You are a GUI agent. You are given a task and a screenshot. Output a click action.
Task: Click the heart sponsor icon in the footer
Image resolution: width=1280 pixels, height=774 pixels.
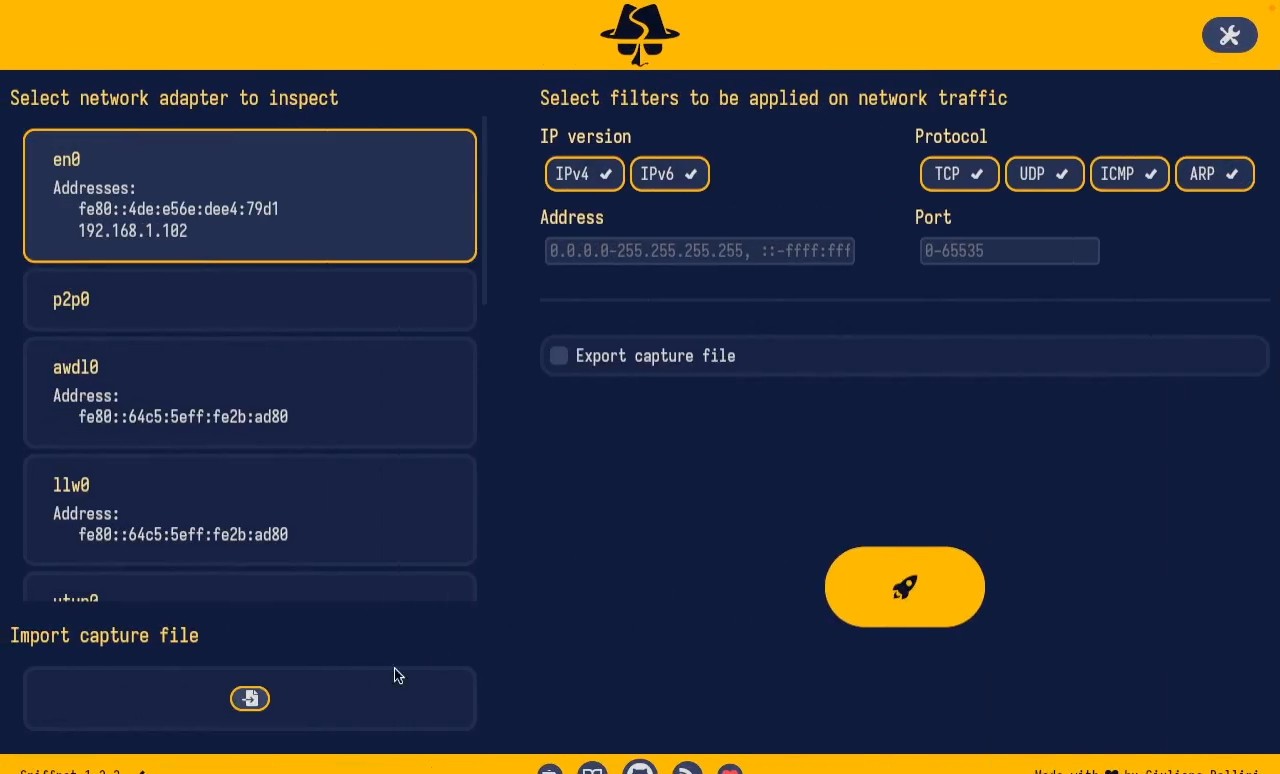click(x=730, y=770)
